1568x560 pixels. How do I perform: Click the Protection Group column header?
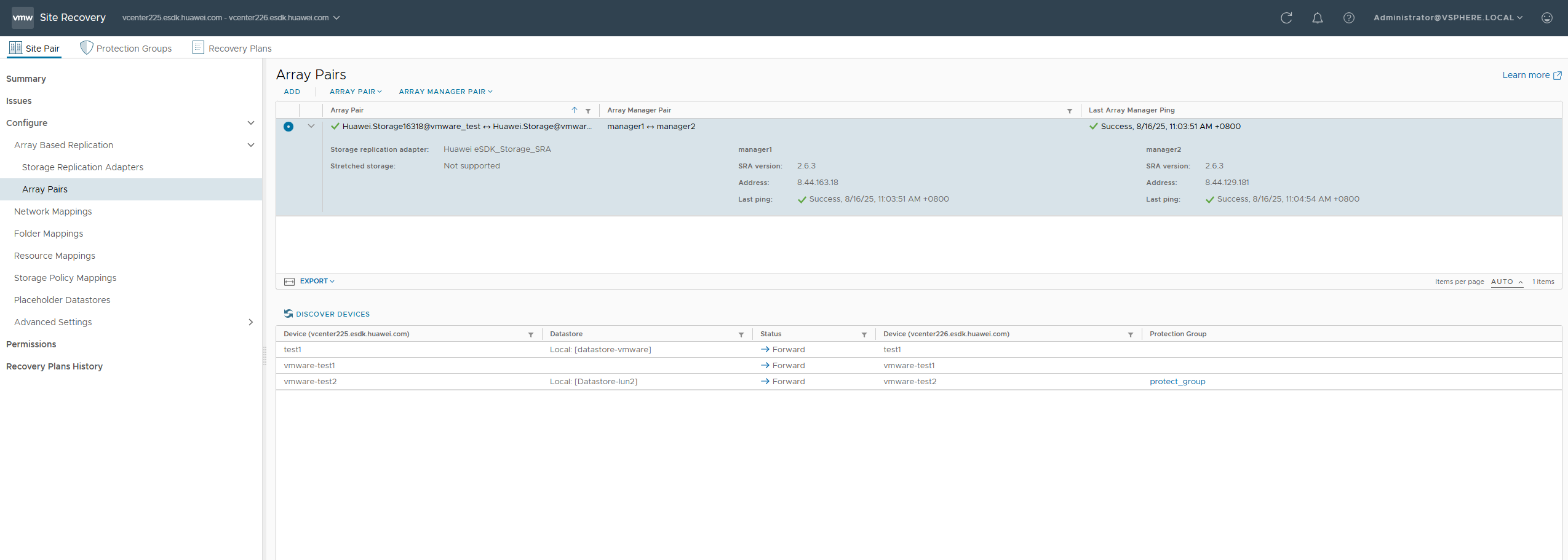pos(1178,334)
